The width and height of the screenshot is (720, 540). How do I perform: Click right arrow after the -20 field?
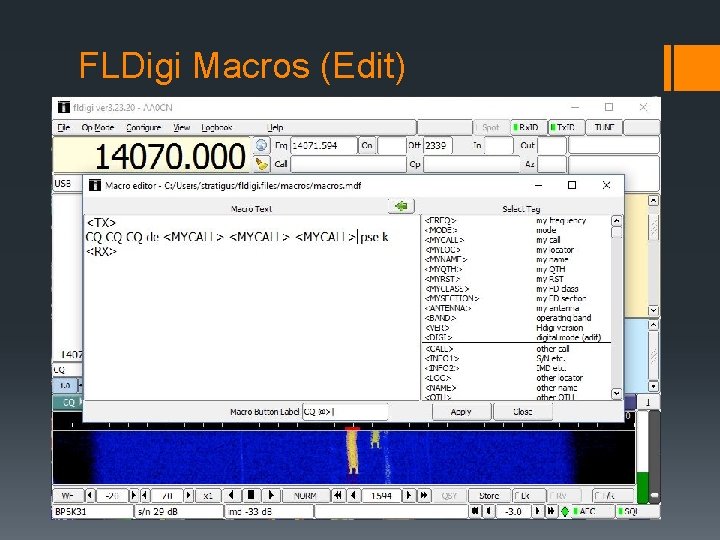click(x=134, y=495)
